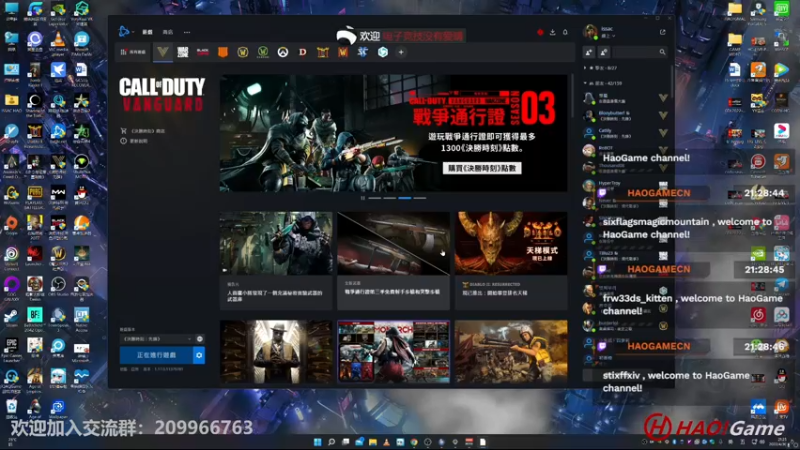Screen dimensions: 800x450
Task: Select friend Catity in the friends list
Action: (x=625, y=133)
